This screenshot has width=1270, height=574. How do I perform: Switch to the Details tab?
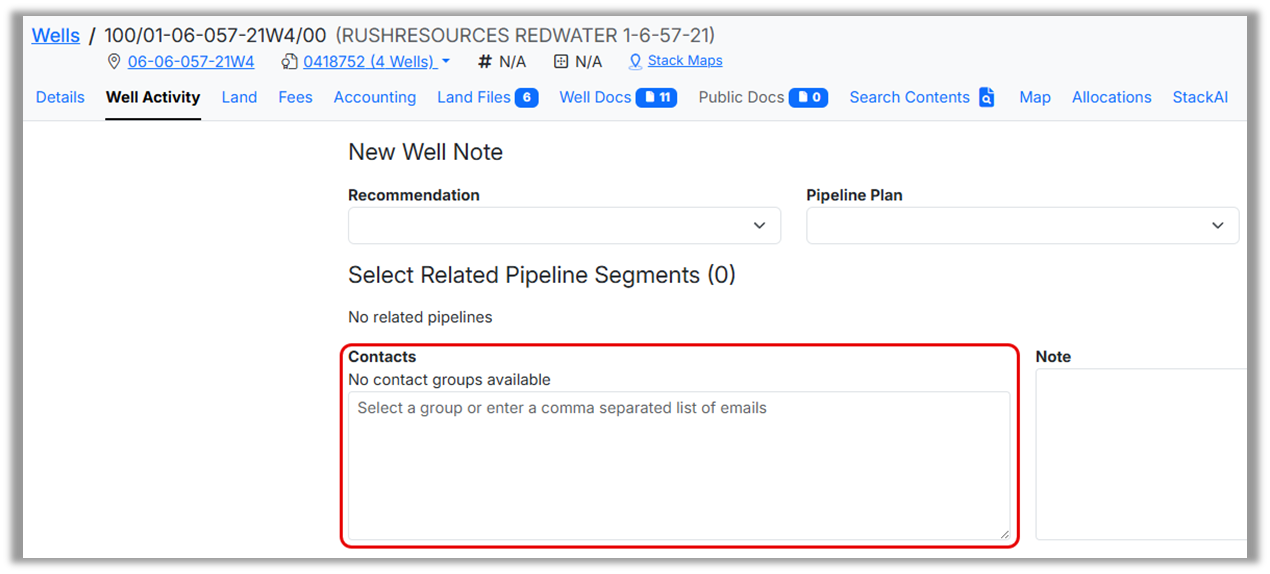pos(60,98)
